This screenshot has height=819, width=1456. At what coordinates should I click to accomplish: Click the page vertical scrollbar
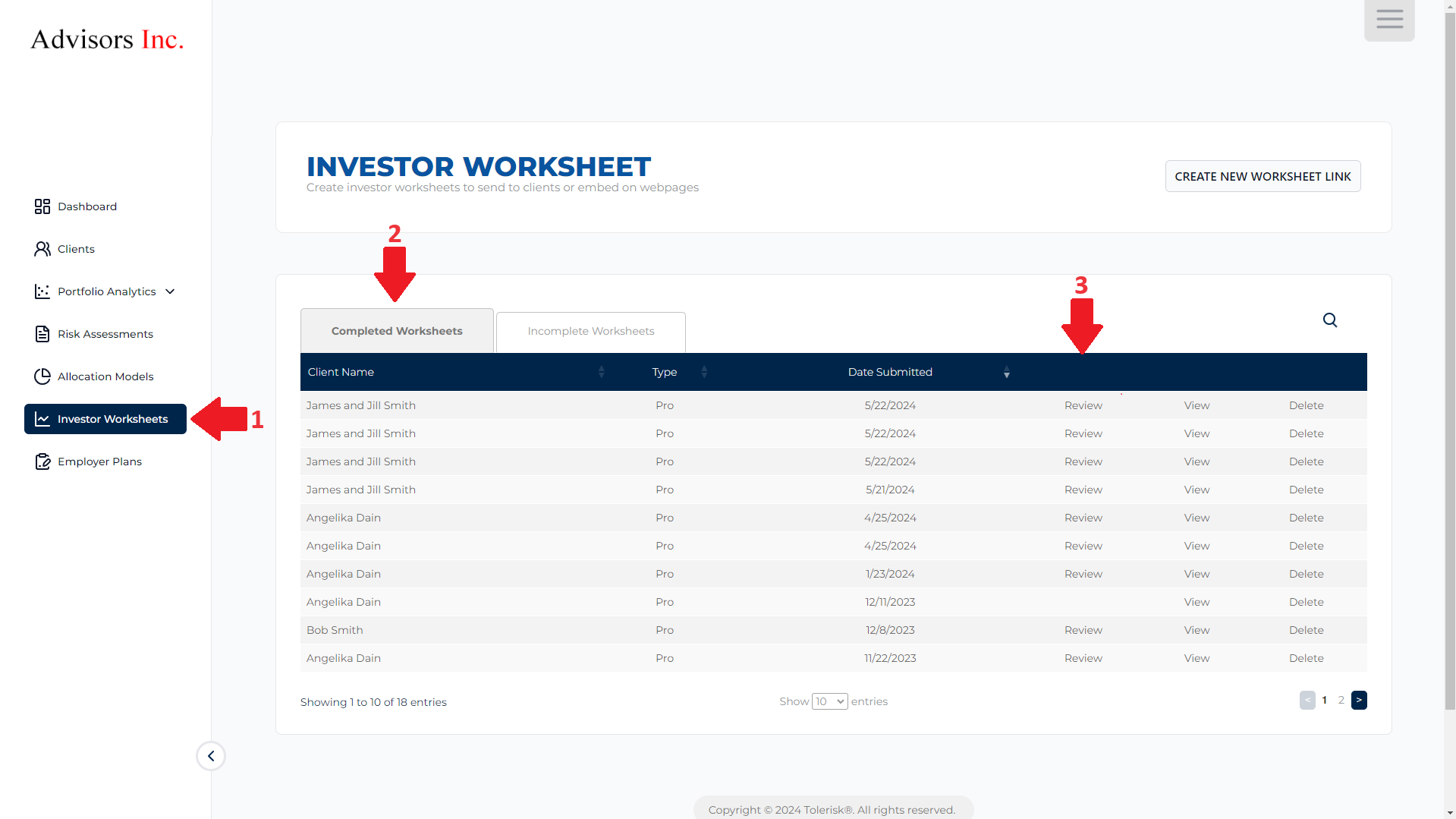(x=1450, y=380)
